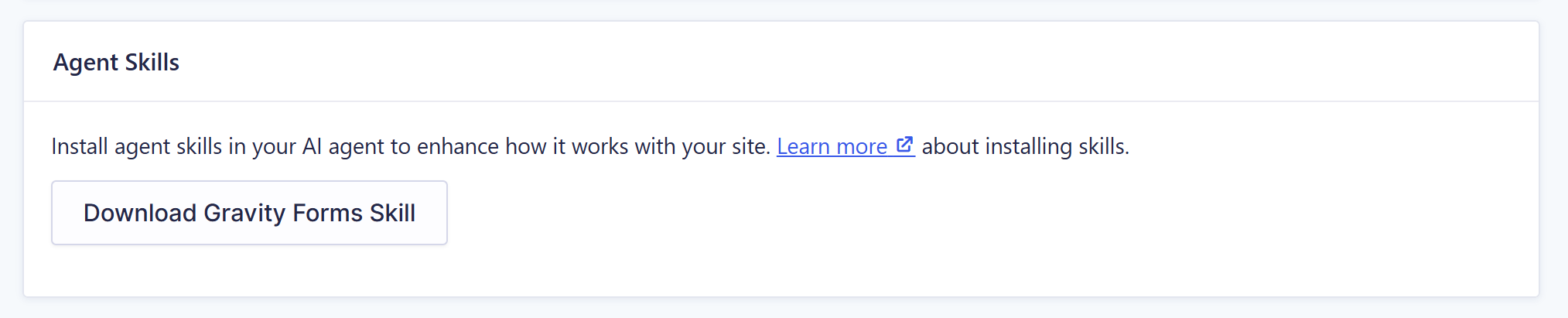Open the small arrow-in-box icon beside Learn more
The width and height of the screenshot is (1568, 318).
coord(904,145)
